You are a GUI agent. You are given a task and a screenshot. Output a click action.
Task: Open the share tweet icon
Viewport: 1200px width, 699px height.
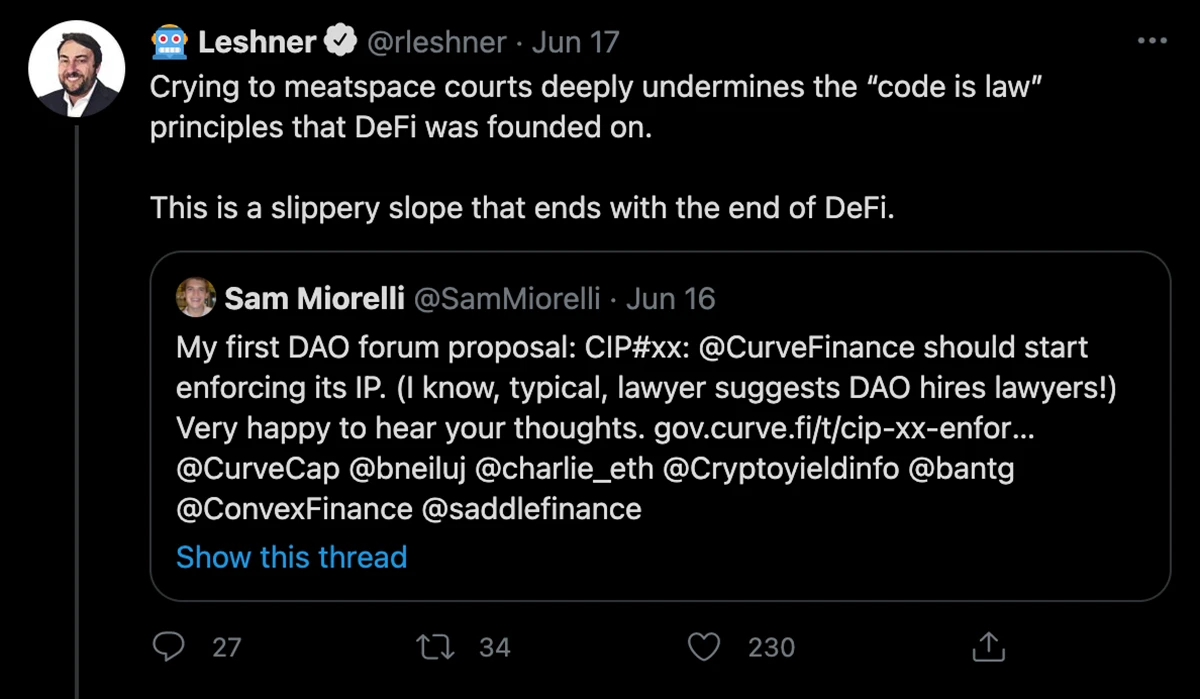pyautogui.click(x=987, y=646)
